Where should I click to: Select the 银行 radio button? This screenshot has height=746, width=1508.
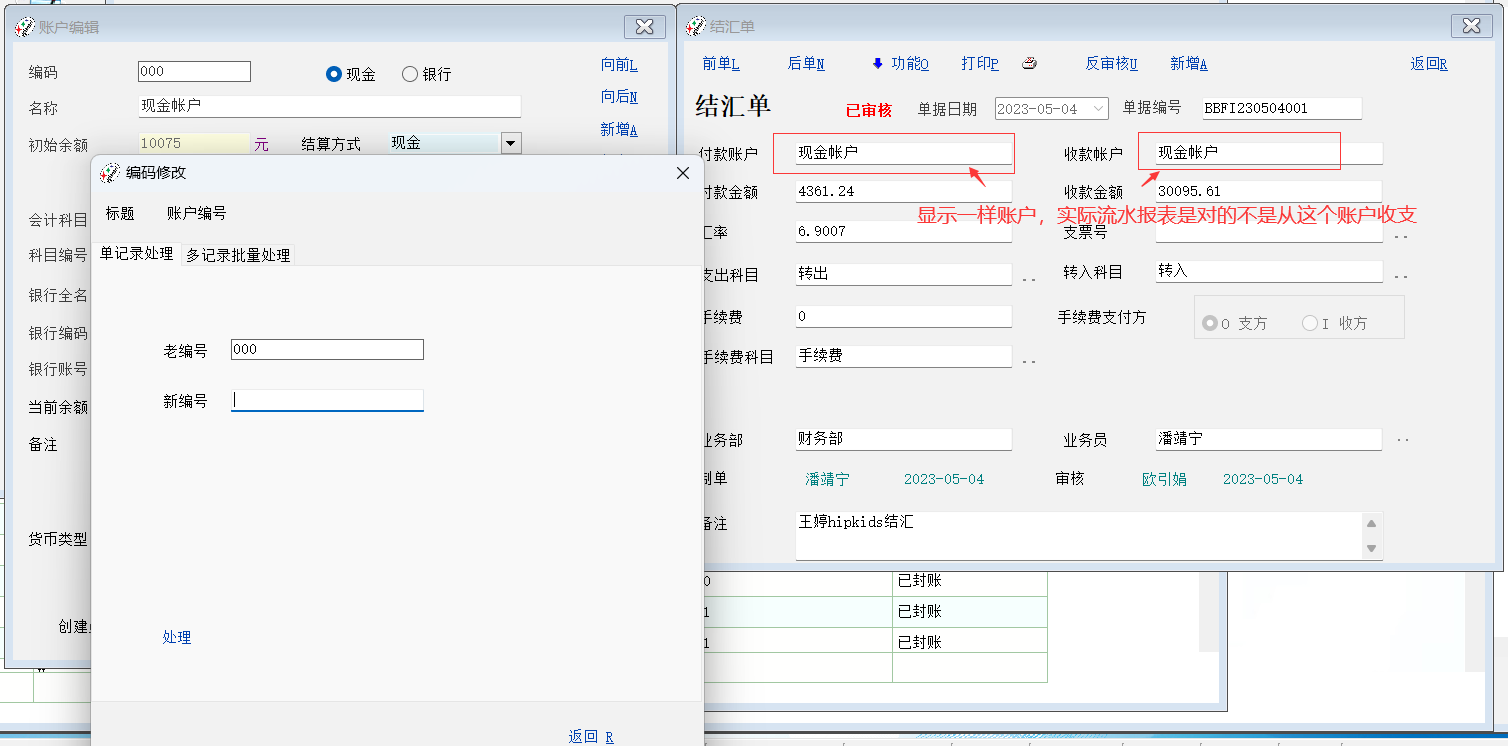410,74
